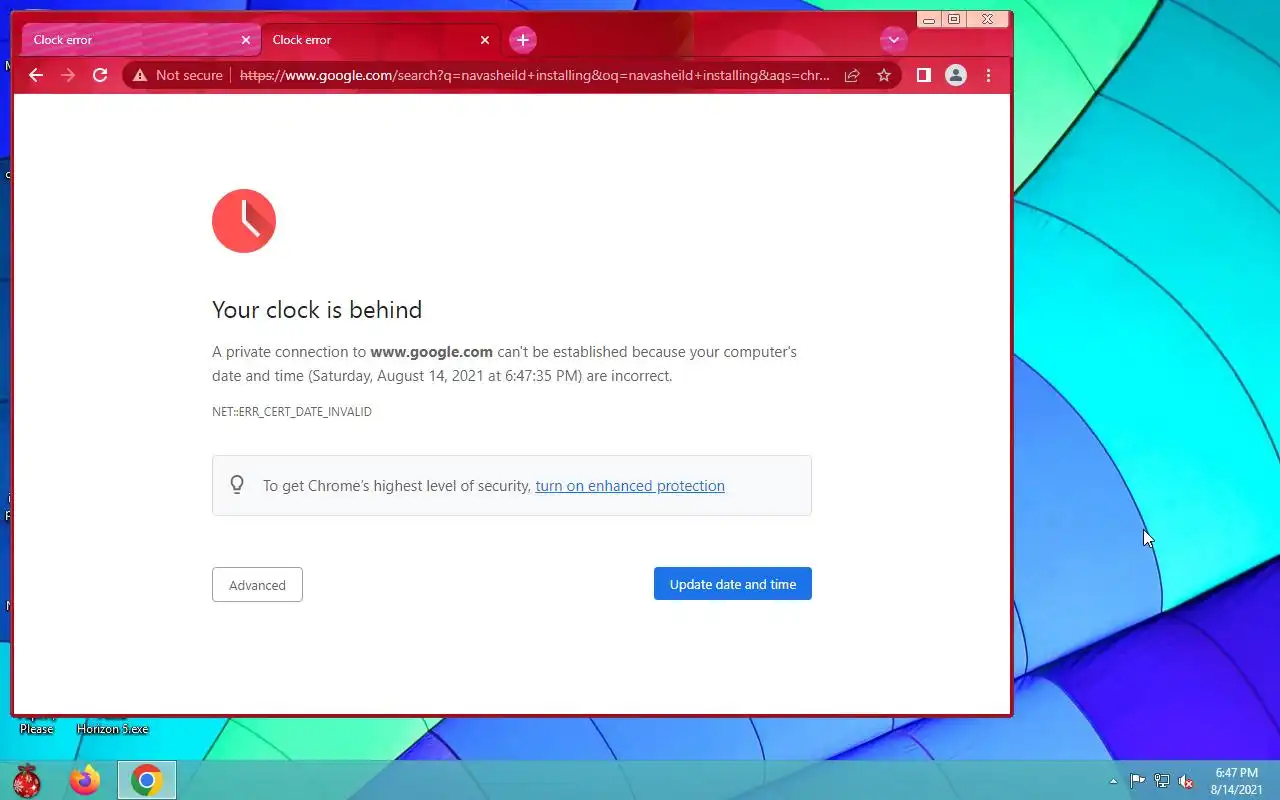Maximize the Chrome window

click(x=954, y=19)
